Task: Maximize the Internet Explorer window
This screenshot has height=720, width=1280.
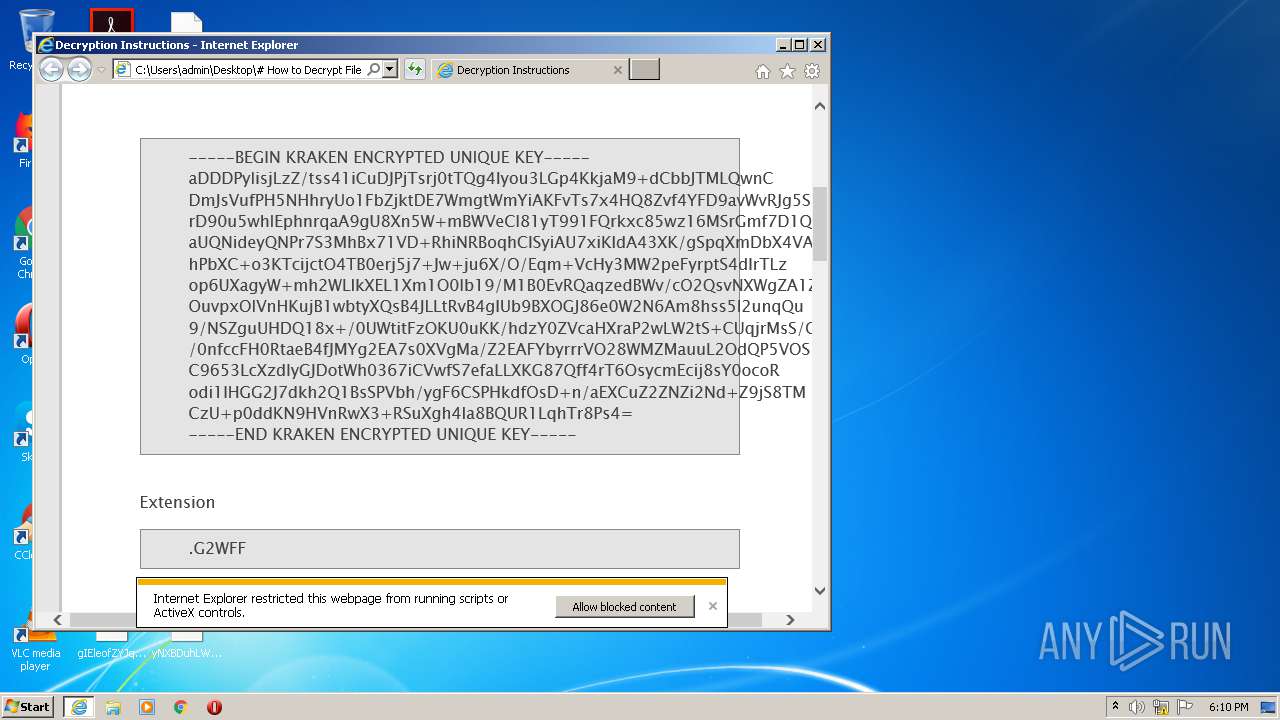Action: [x=799, y=45]
